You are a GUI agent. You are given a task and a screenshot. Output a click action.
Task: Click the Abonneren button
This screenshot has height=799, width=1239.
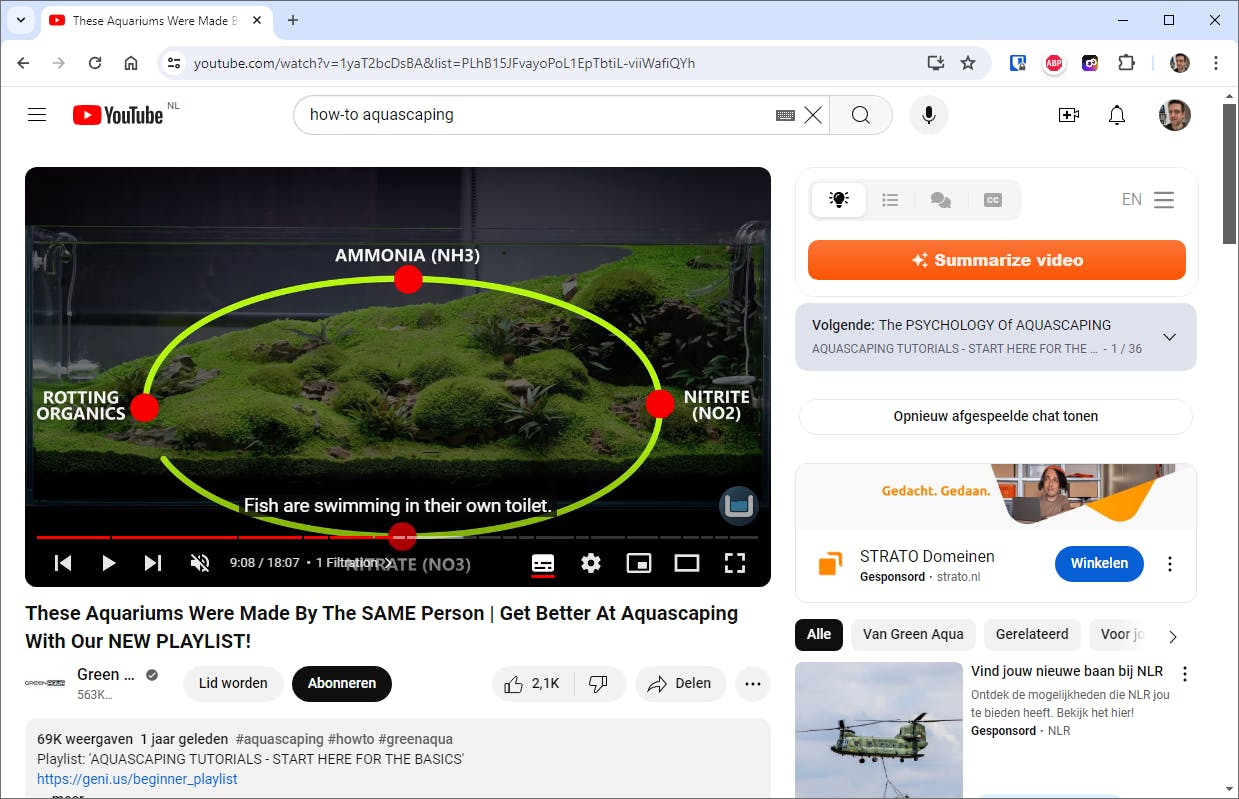[342, 684]
